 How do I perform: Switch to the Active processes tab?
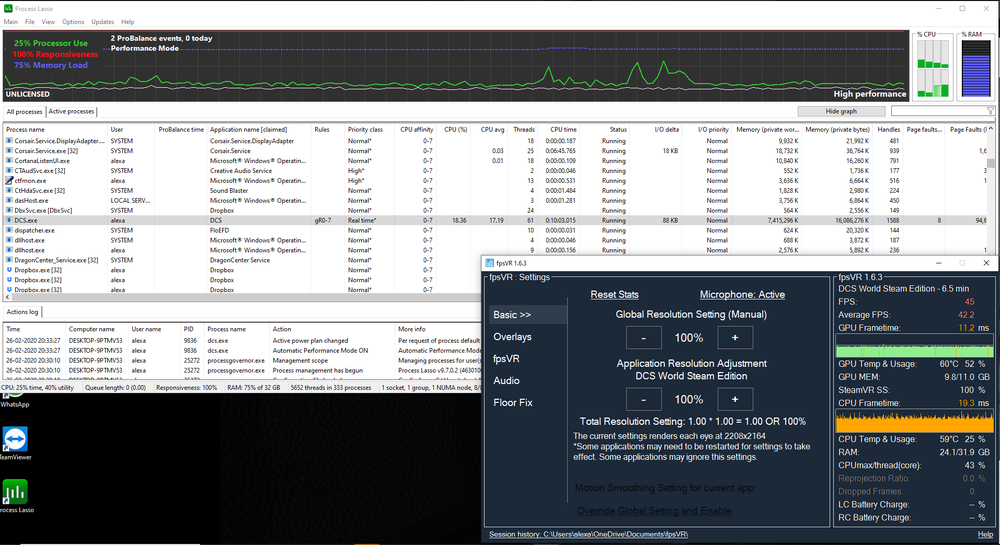pyautogui.click(x=72, y=112)
